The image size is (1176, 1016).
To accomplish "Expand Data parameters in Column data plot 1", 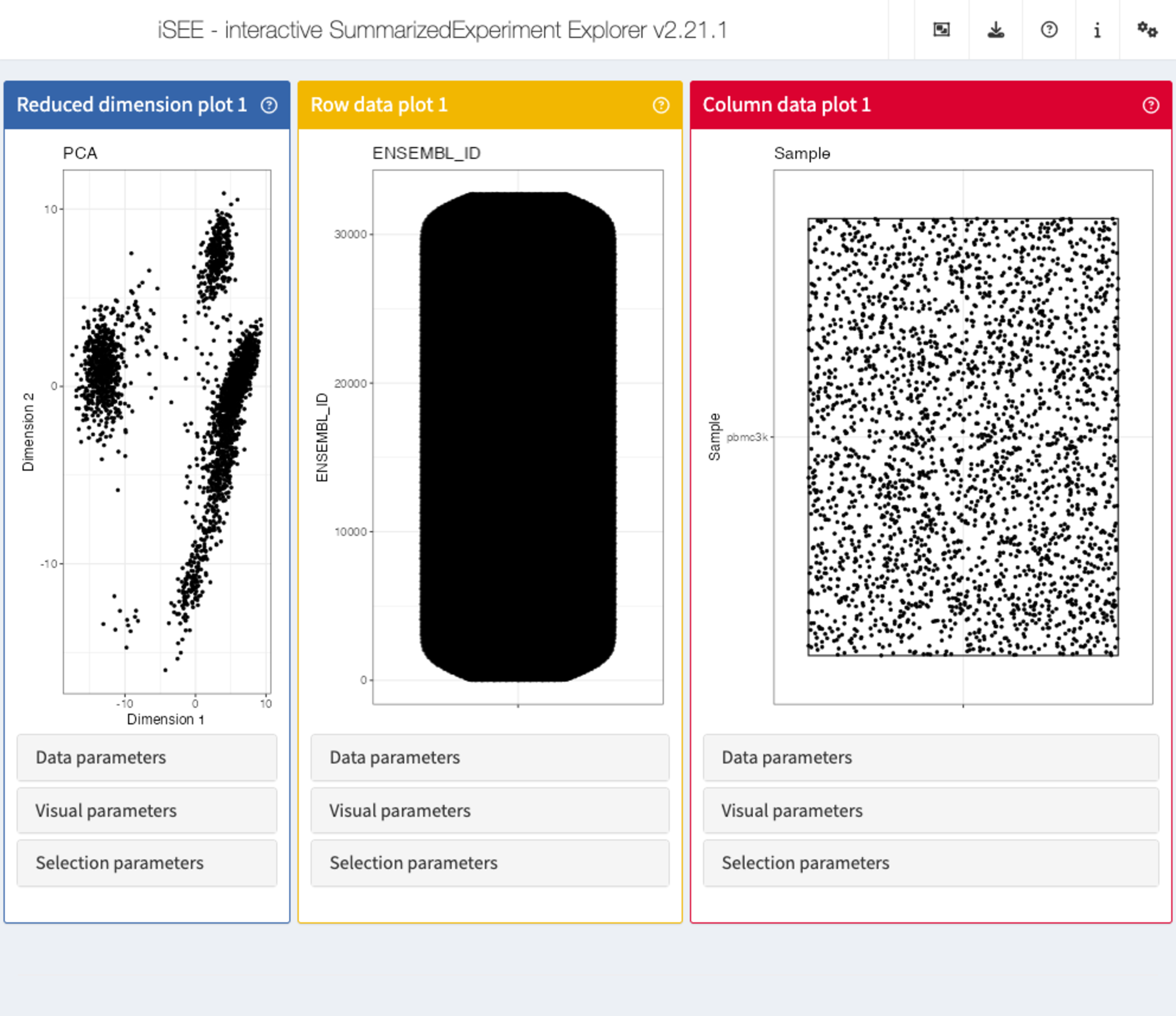I will pyautogui.click(x=931, y=758).
